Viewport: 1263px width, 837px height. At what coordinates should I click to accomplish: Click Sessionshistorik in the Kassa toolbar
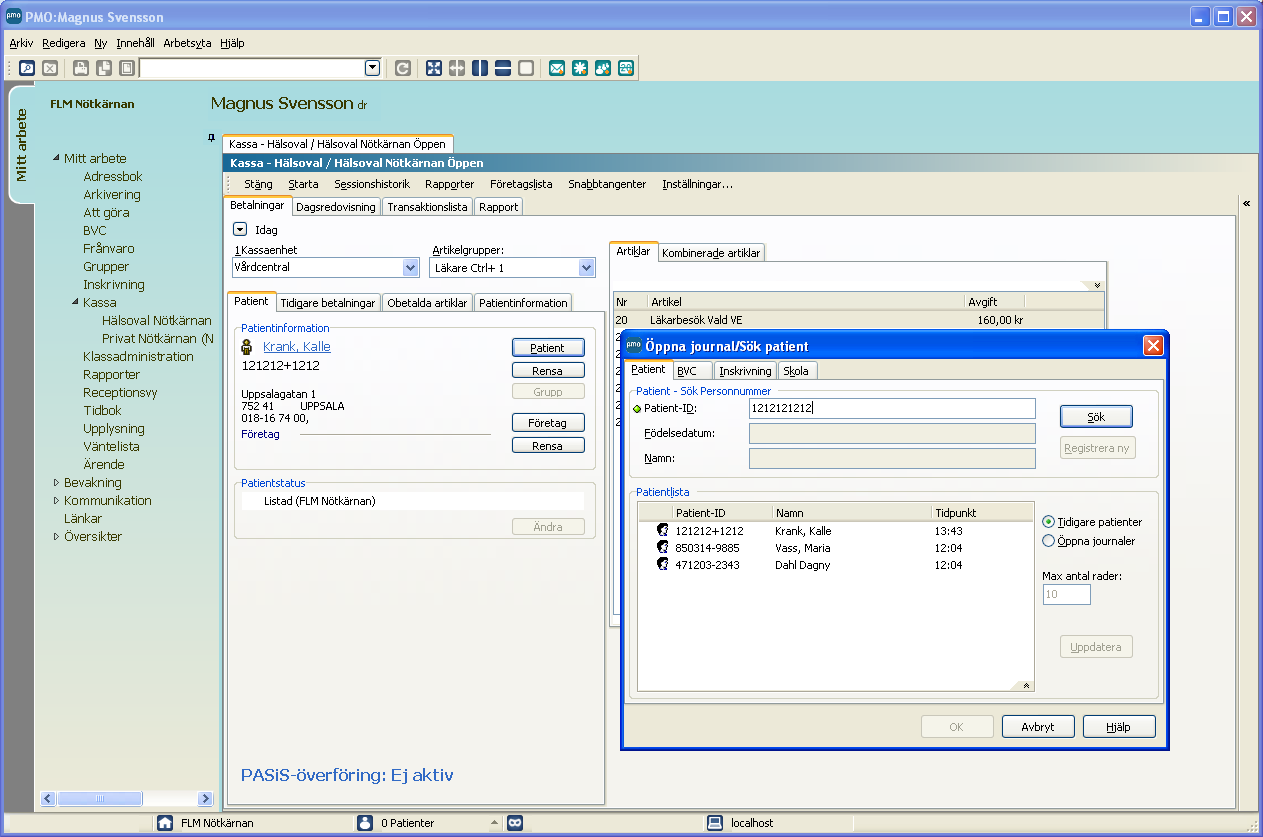click(x=372, y=184)
